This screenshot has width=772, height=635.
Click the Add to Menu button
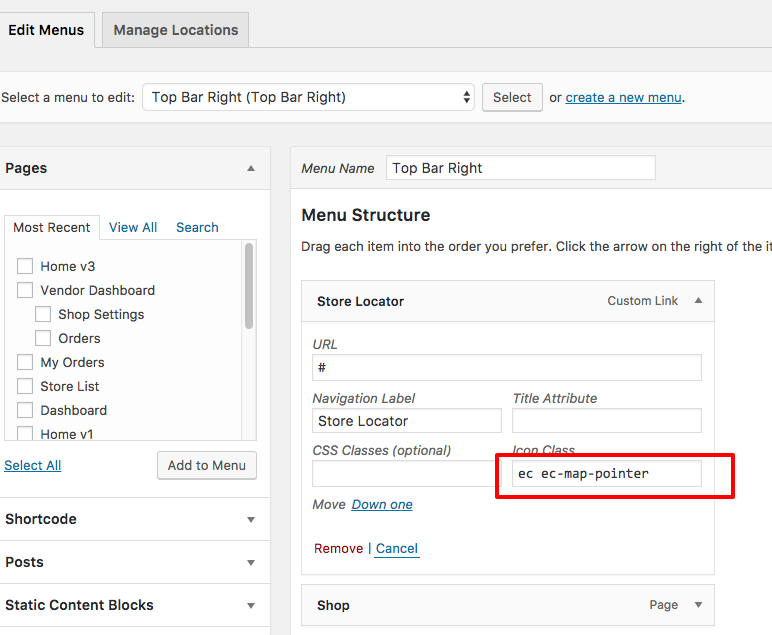(207, 465)
